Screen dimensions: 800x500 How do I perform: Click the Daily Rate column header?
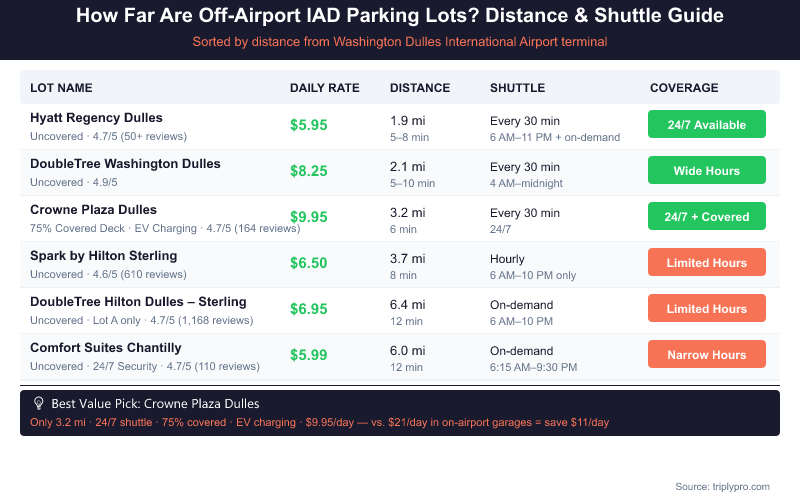324,88
